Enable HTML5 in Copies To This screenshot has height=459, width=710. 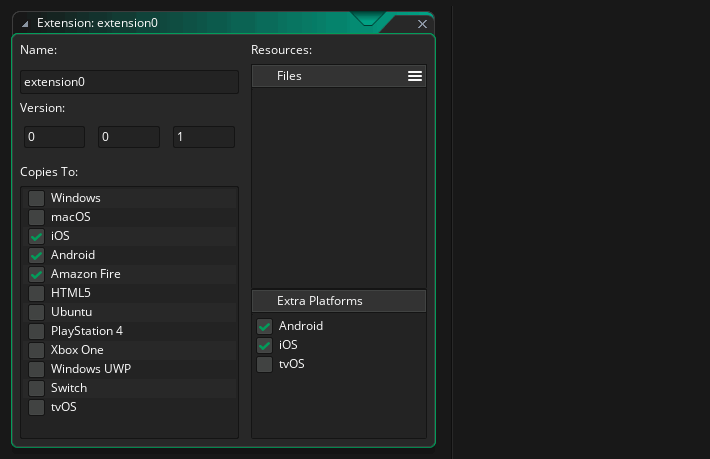[x=36, y=293]
